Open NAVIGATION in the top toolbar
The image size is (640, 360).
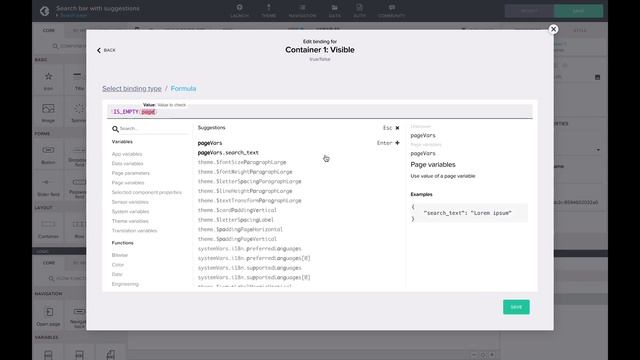302,11
